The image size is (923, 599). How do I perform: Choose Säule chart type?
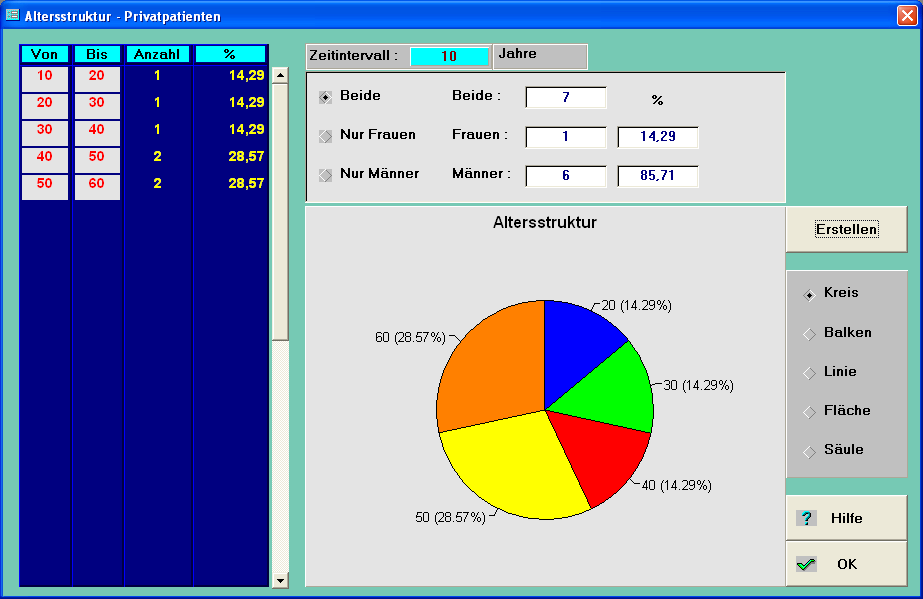(x=809, y=450)
